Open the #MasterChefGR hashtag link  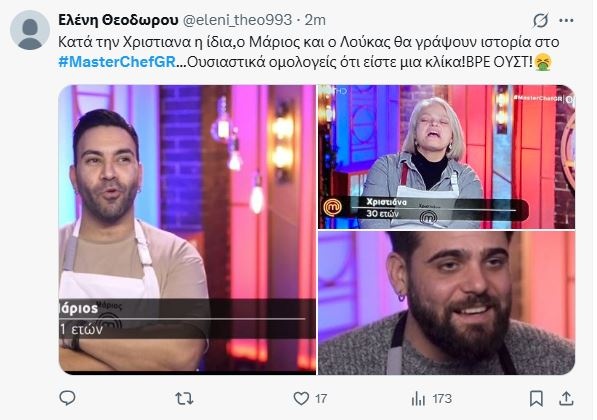point(117,62)
